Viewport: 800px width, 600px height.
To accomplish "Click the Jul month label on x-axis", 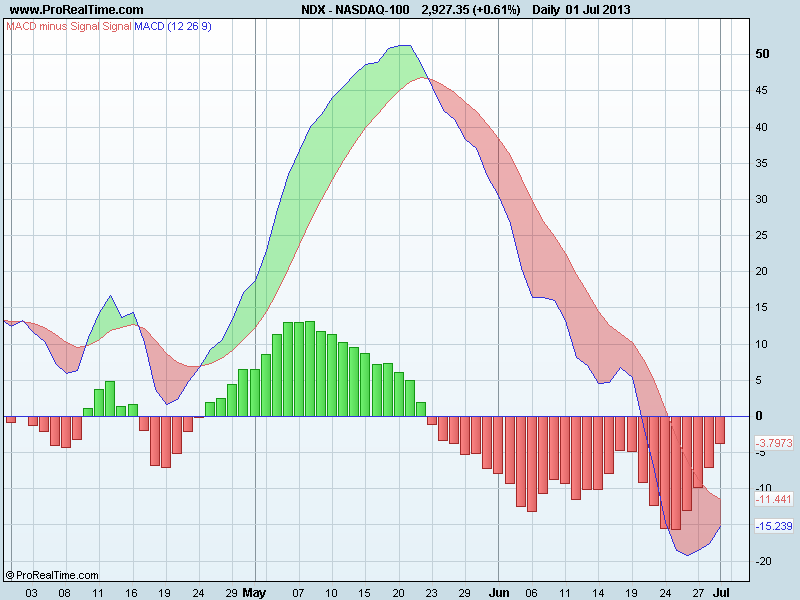I will (721, 593).
